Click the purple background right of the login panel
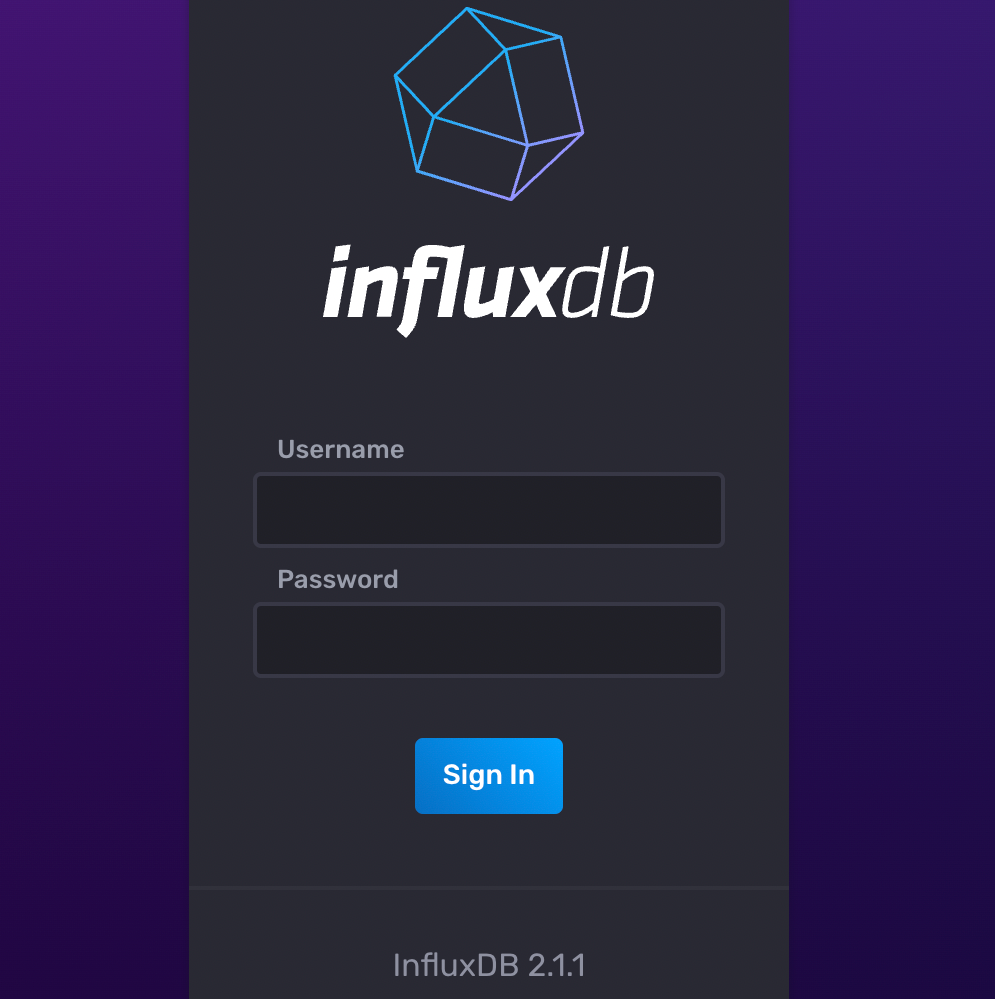 pos(892,500)
